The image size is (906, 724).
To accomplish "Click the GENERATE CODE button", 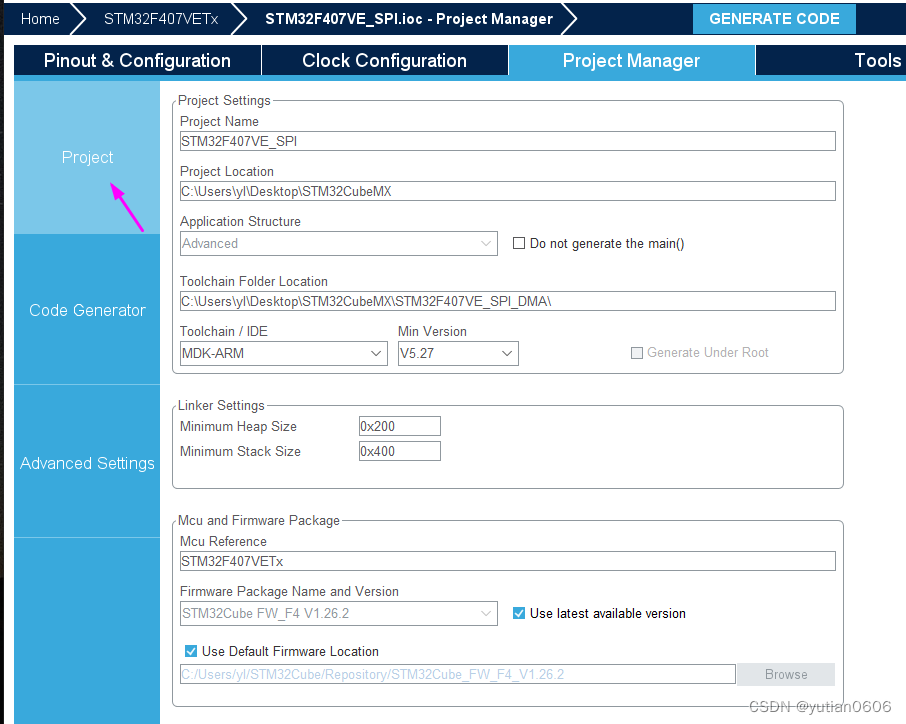I will click(x=774, y=19).
